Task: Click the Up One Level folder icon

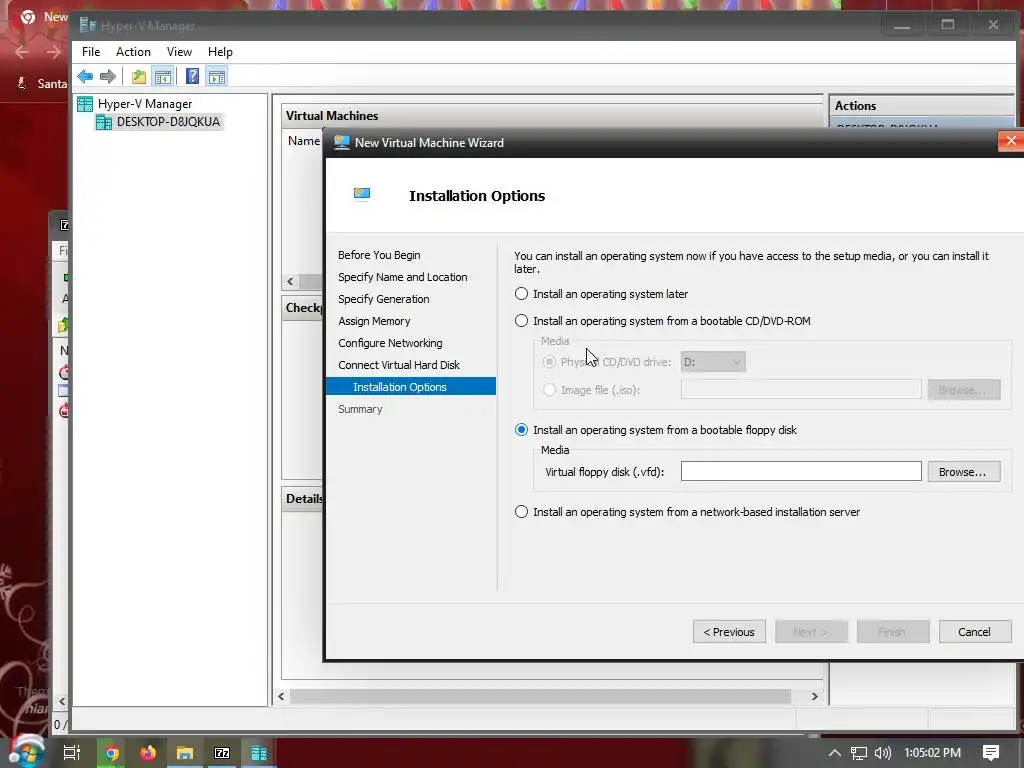Action: [138, 76]
